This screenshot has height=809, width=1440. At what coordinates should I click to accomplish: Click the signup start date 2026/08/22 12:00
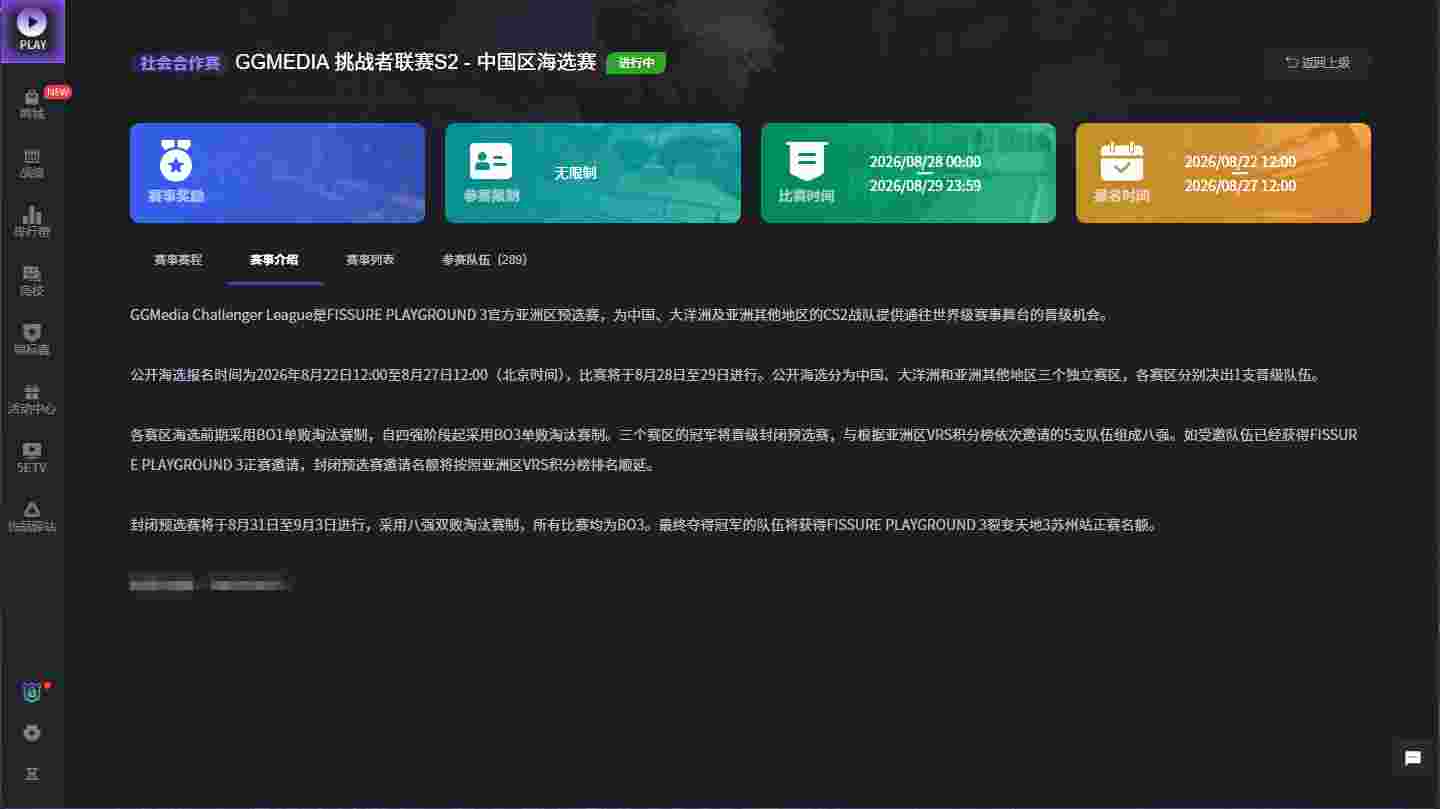(1240, 162)
